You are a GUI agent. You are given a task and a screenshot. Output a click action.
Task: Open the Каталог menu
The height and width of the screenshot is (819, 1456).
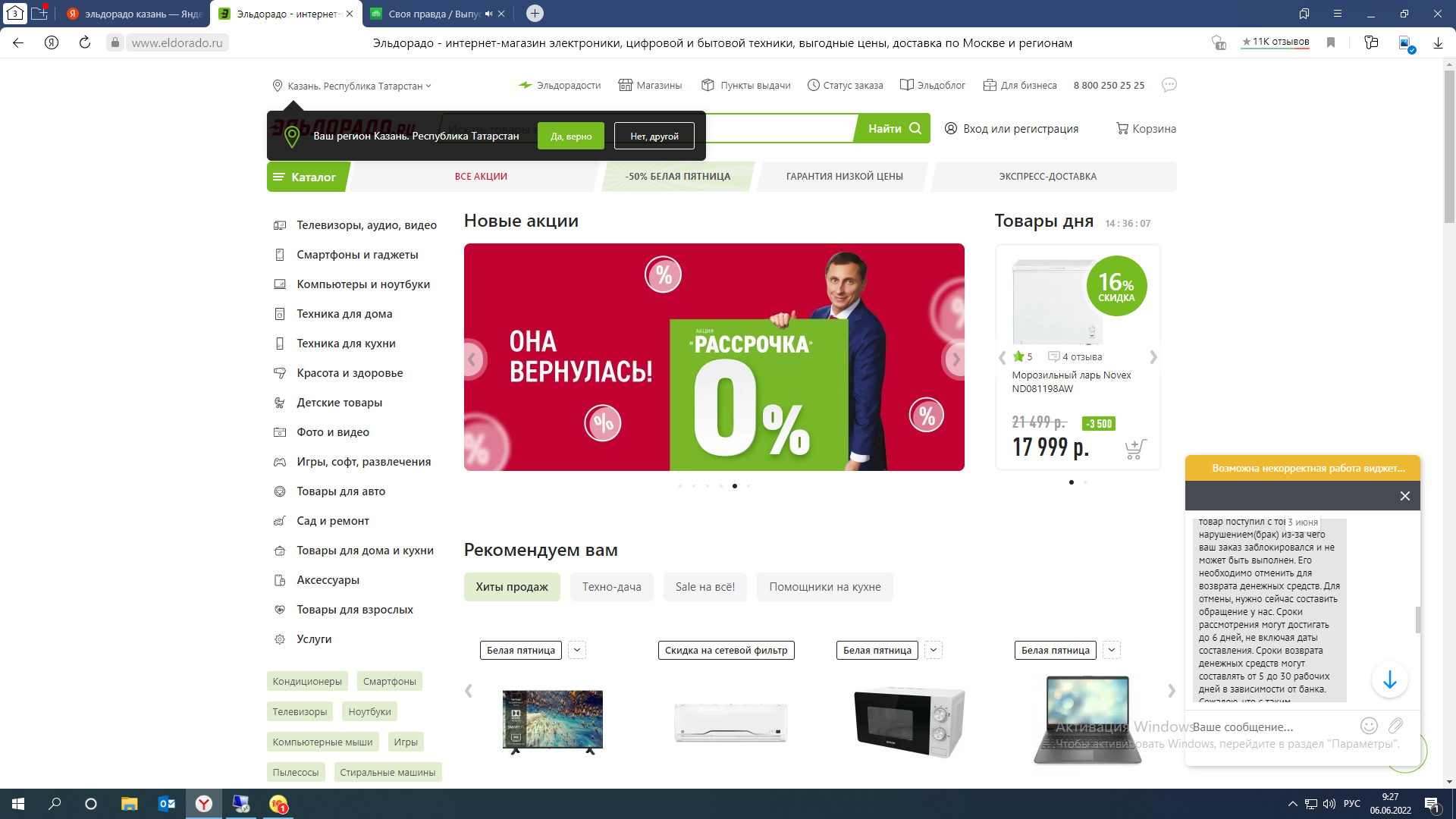305,177
